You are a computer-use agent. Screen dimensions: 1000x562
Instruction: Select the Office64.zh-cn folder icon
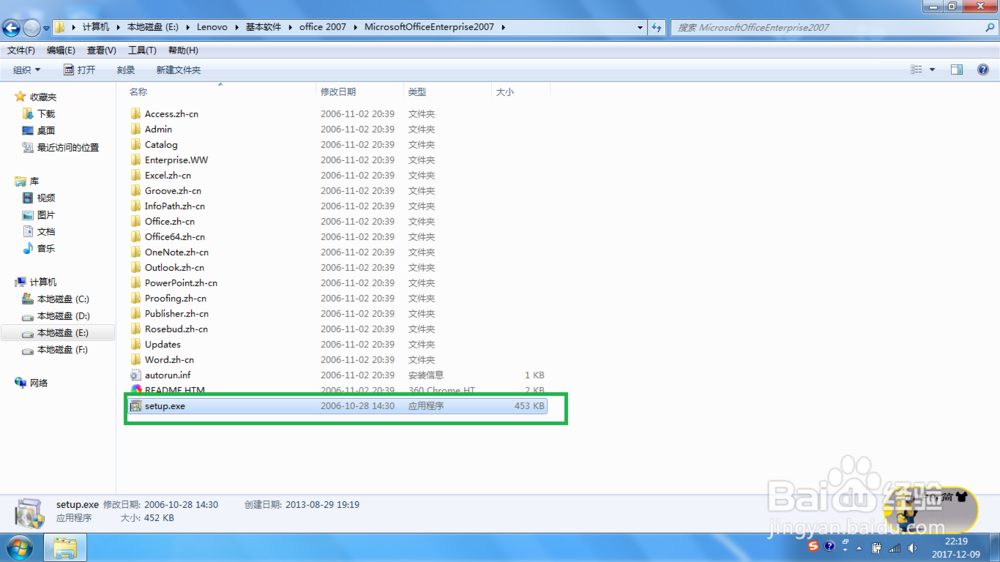click(x=135, y=237)
